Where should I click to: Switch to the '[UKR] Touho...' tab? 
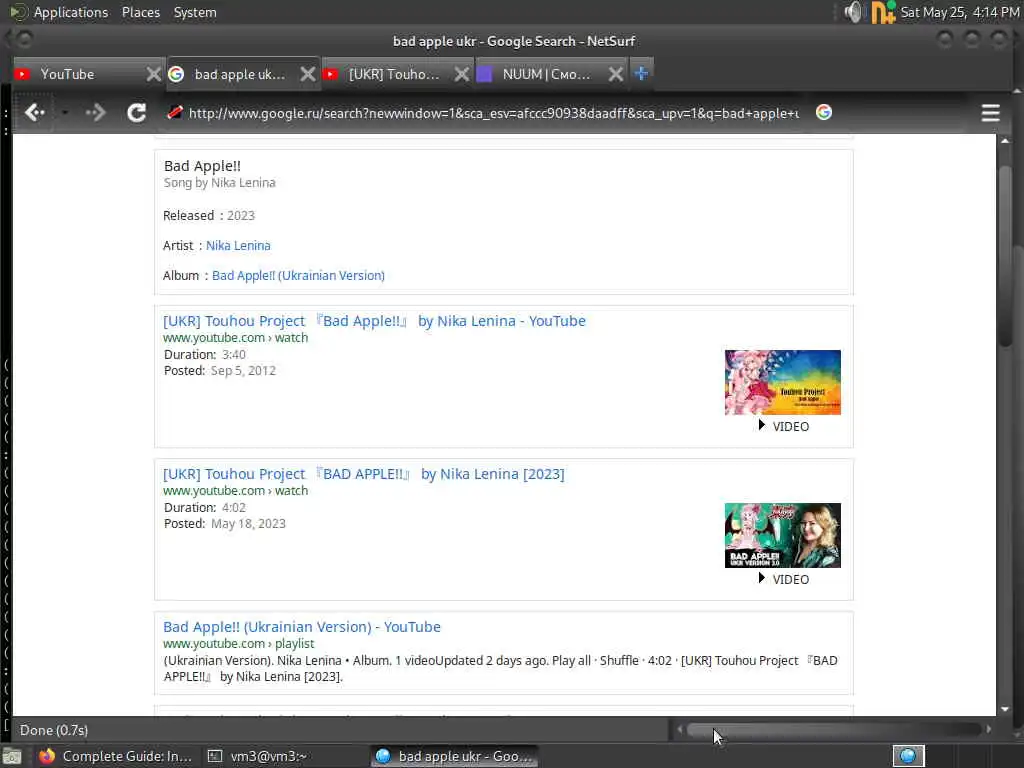(389, 74)
